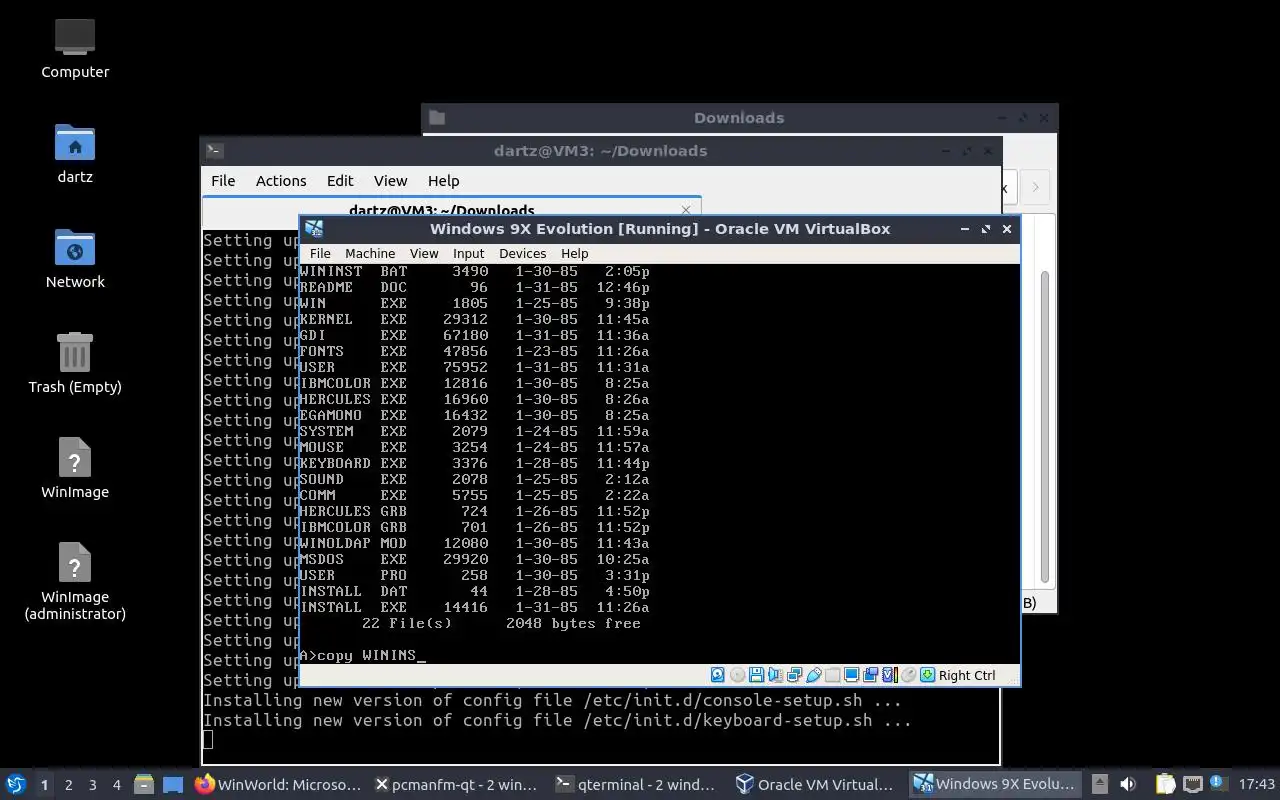Click the optical drive indicator in VirtualBox status bar
Viewport: 1280px width, 800px height.
coord(737,675)
